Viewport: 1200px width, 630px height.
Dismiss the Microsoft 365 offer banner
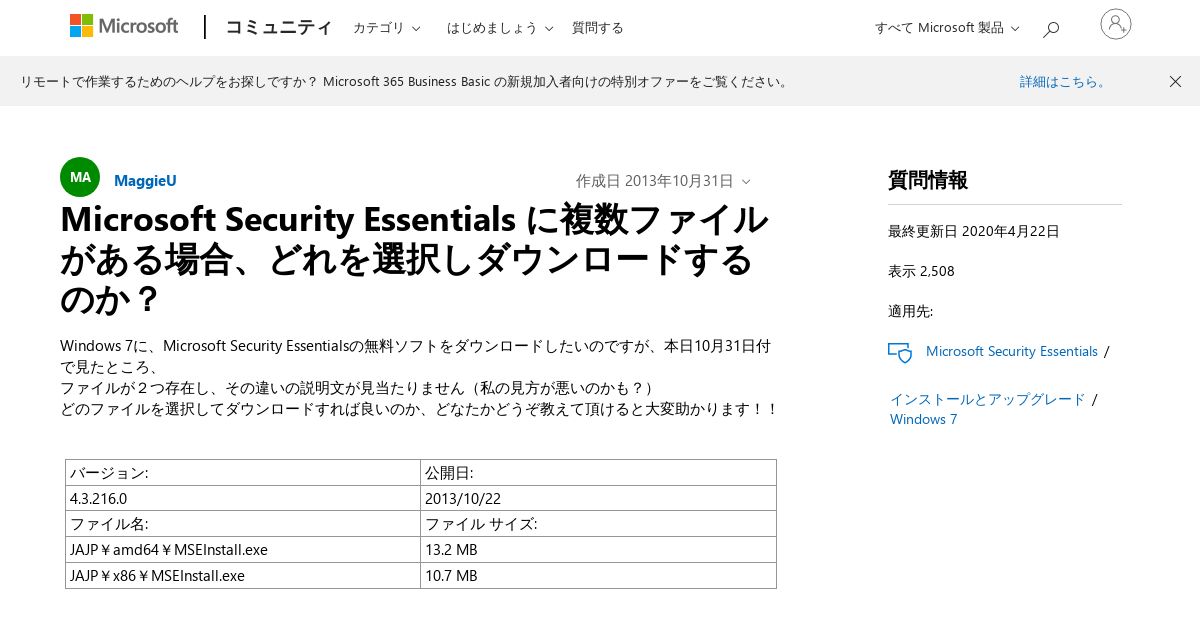(x=1175, y=81)
